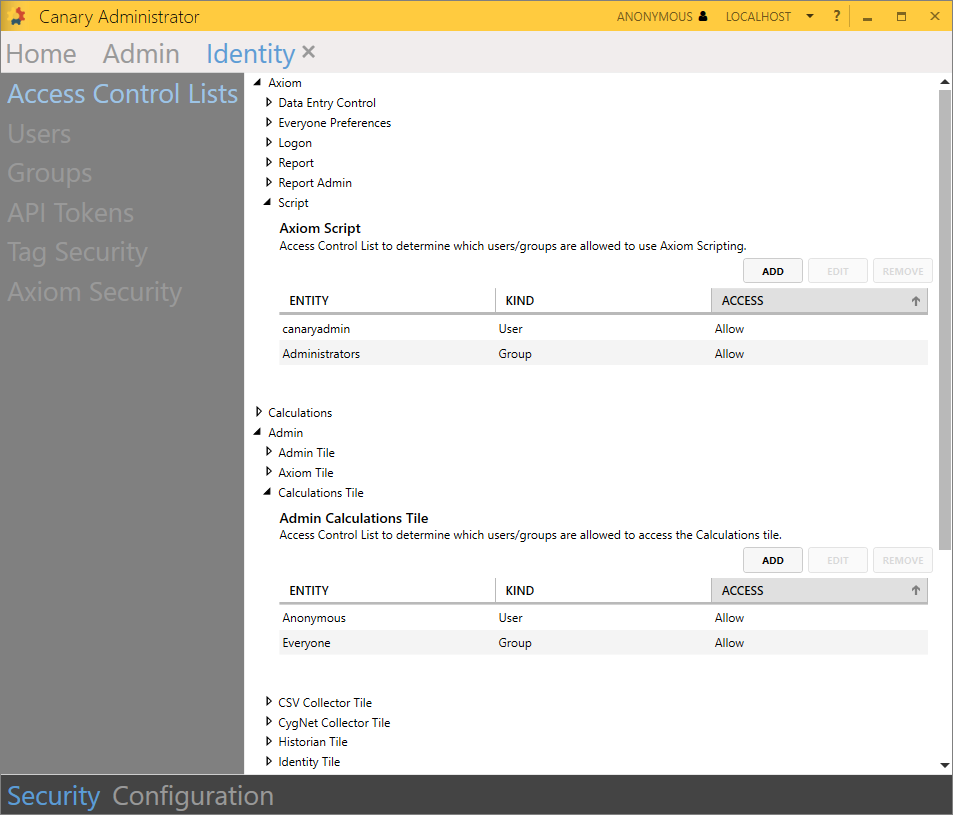Viewport: 953px width, 815px height.
Task: Click sort arrow in Axiom Script Access column
Action: tap(915, 301)
